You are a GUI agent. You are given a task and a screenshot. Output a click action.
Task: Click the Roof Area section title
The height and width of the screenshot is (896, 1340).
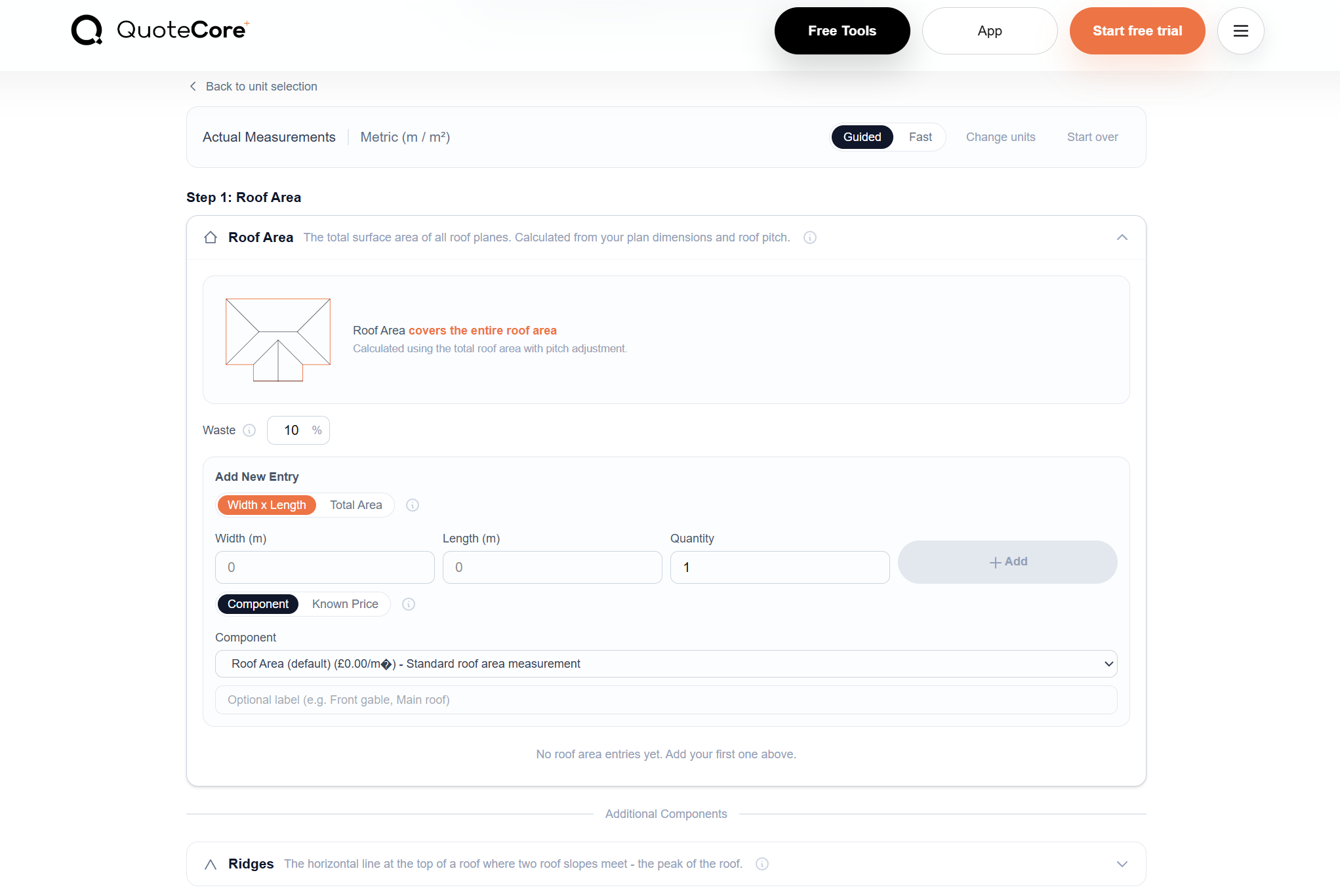tap(260, 237)
